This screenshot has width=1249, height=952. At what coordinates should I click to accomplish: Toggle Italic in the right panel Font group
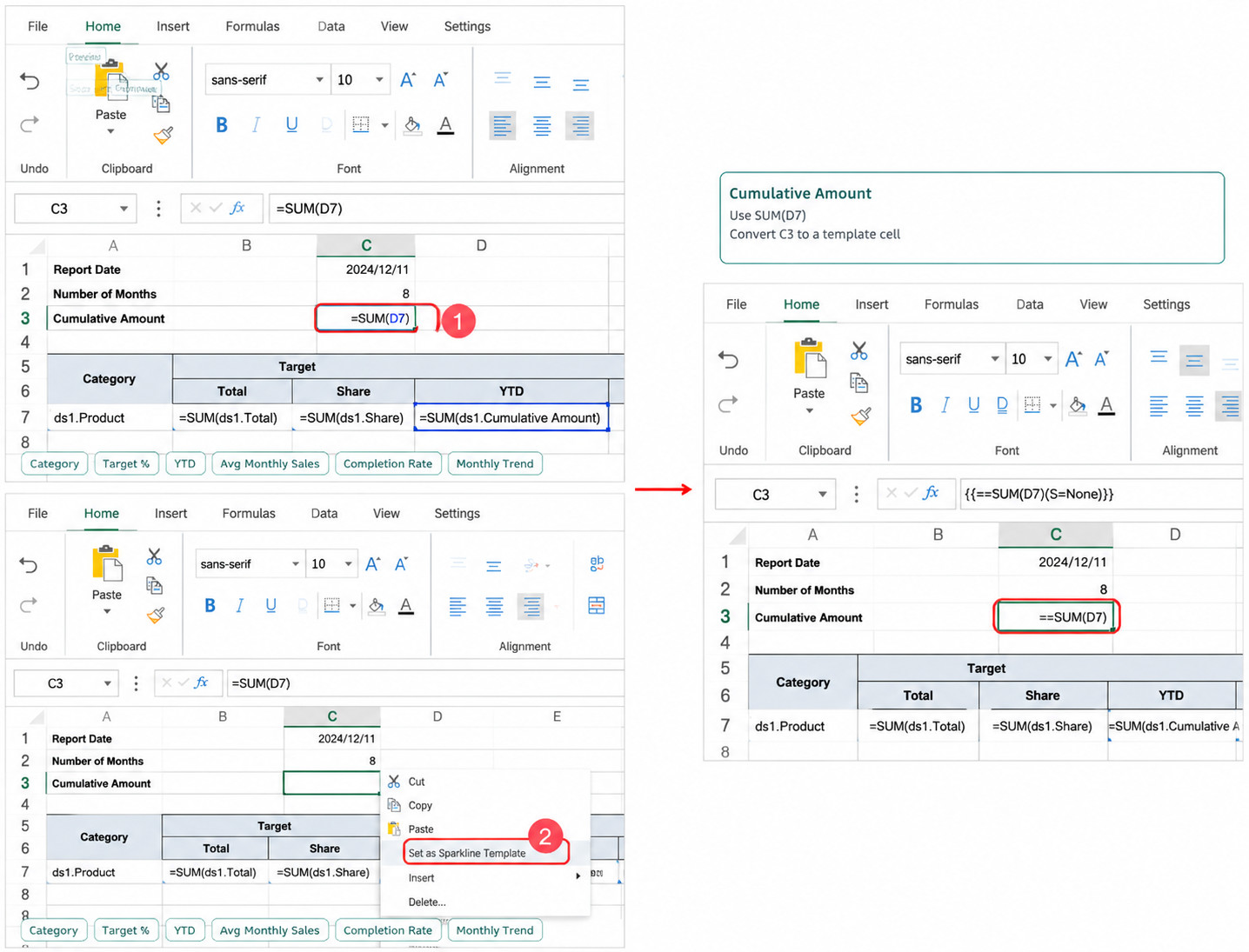pyautogui.click(x=945, y=405)
